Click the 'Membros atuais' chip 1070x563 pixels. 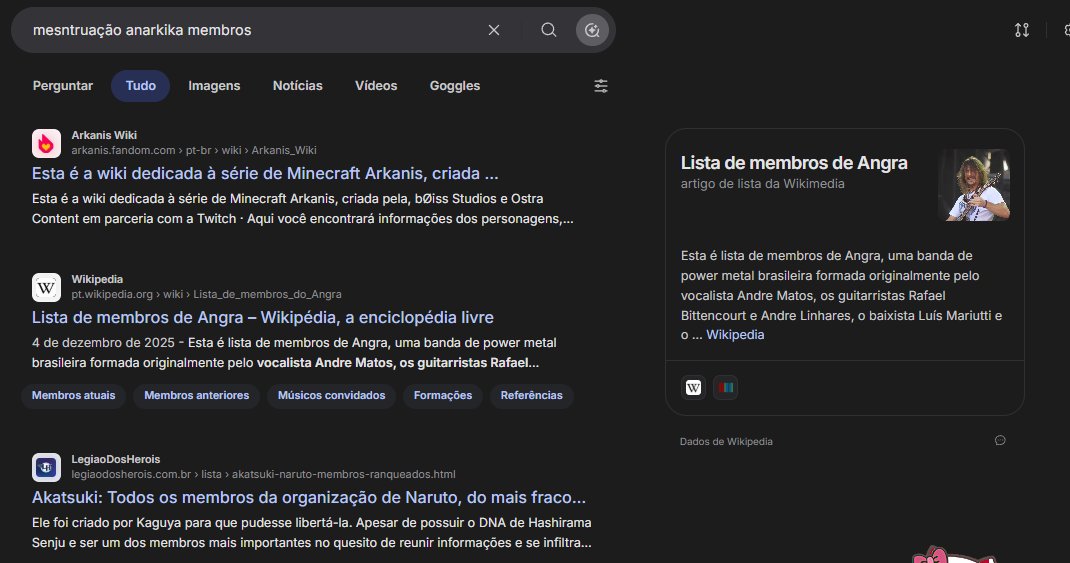[74, 396]
